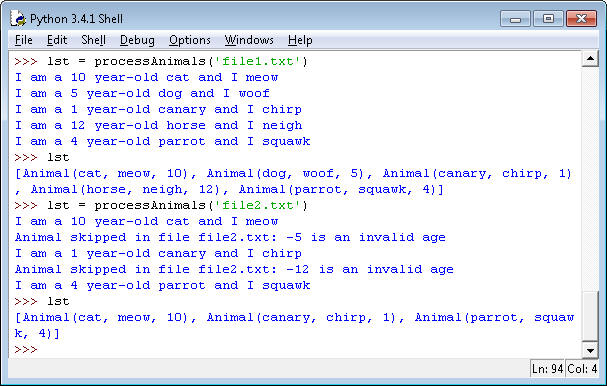The height and width of the screenshot is (386, 607).
Task: Click 'Animal(dog, woof, 5)' in first list output
Action: coord(285,173)
